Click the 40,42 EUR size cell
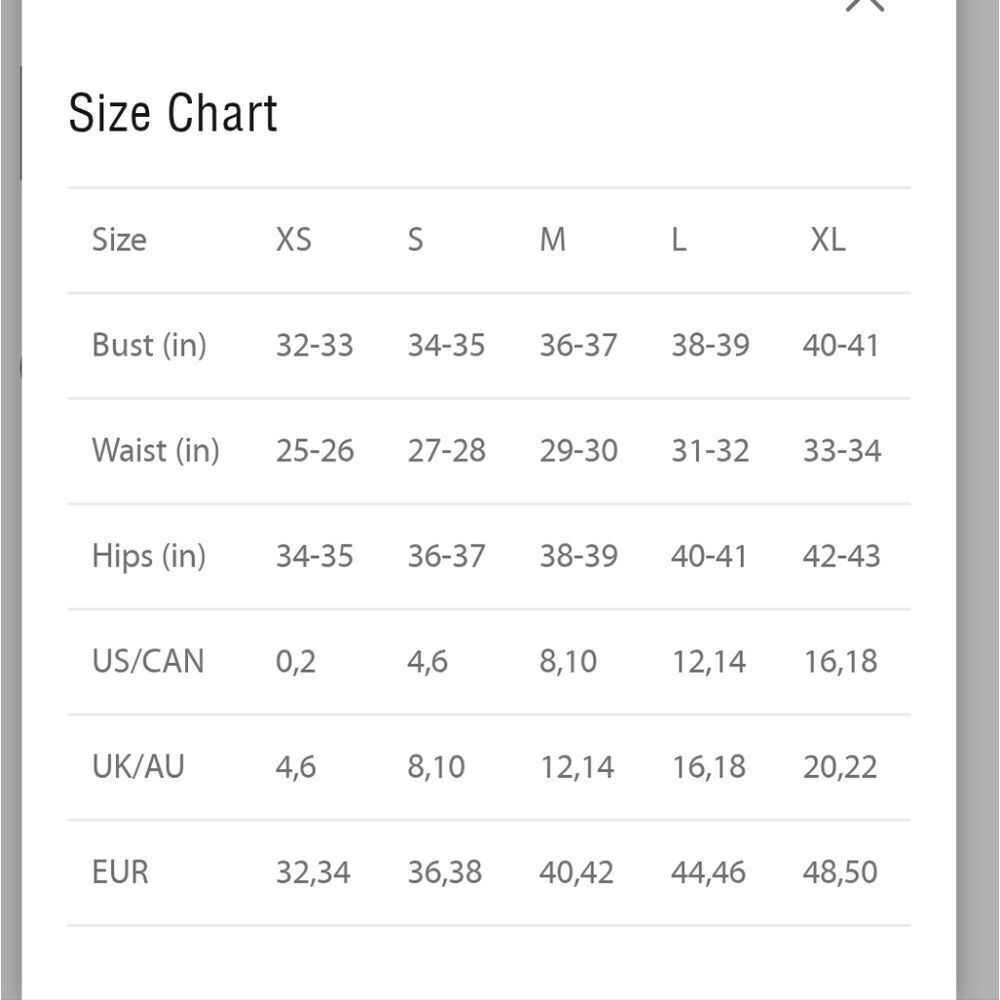 point(576,872)
